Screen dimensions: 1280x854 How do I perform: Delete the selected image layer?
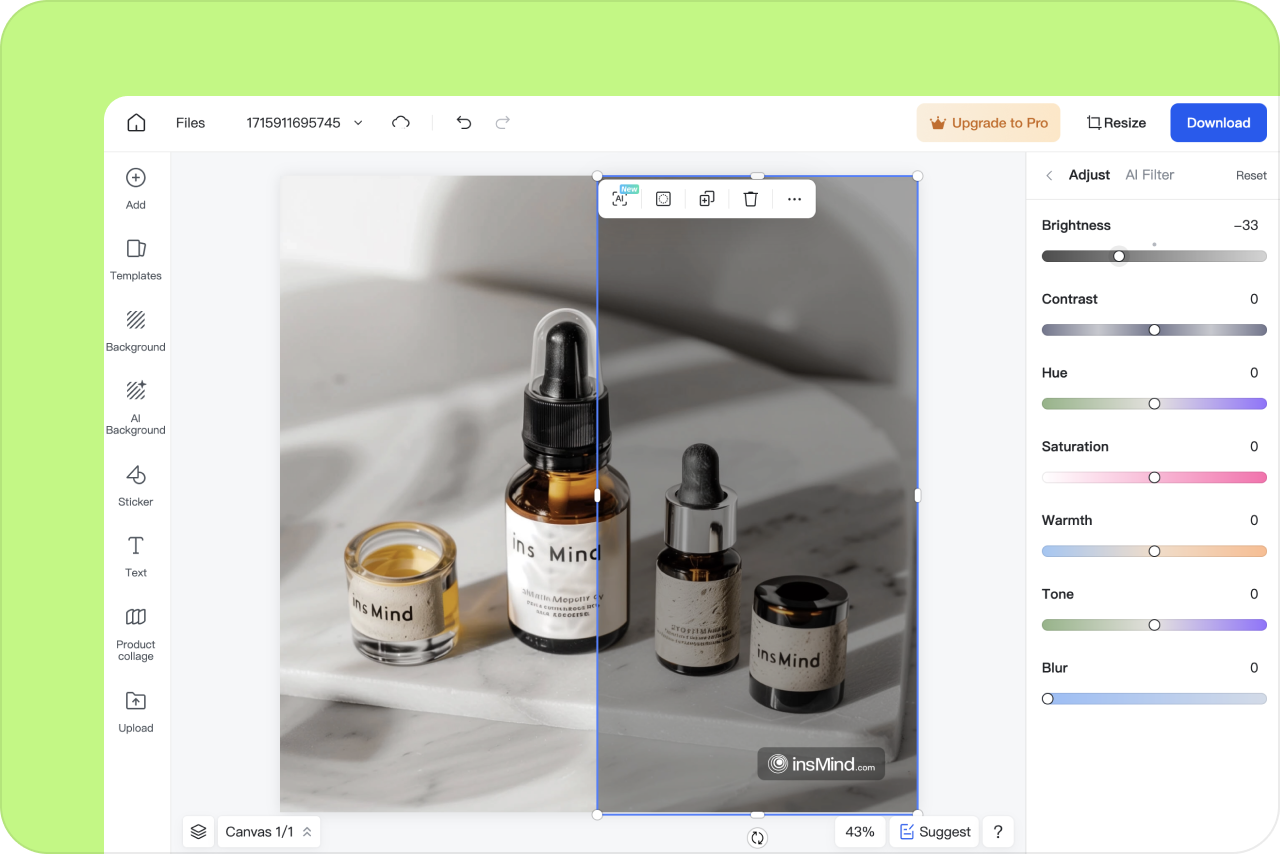[751, 199]
